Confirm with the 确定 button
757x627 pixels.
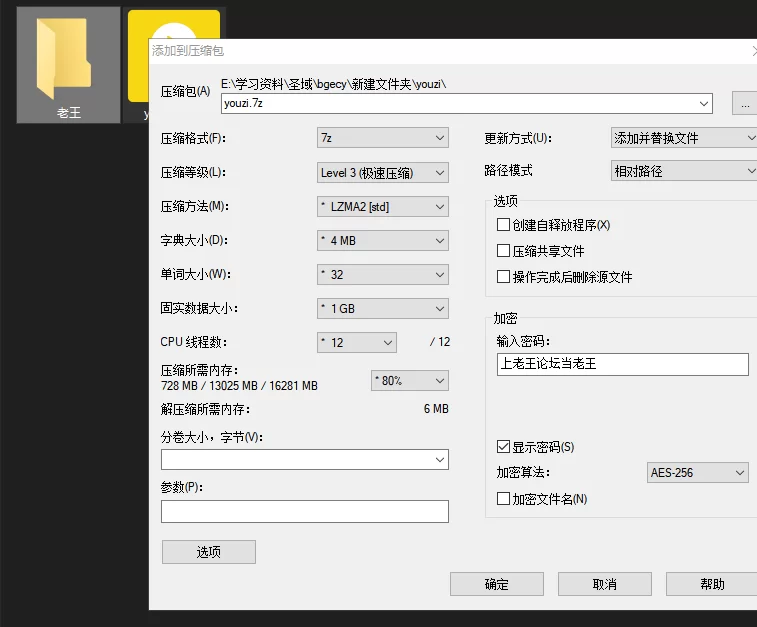tap(497, 584)
